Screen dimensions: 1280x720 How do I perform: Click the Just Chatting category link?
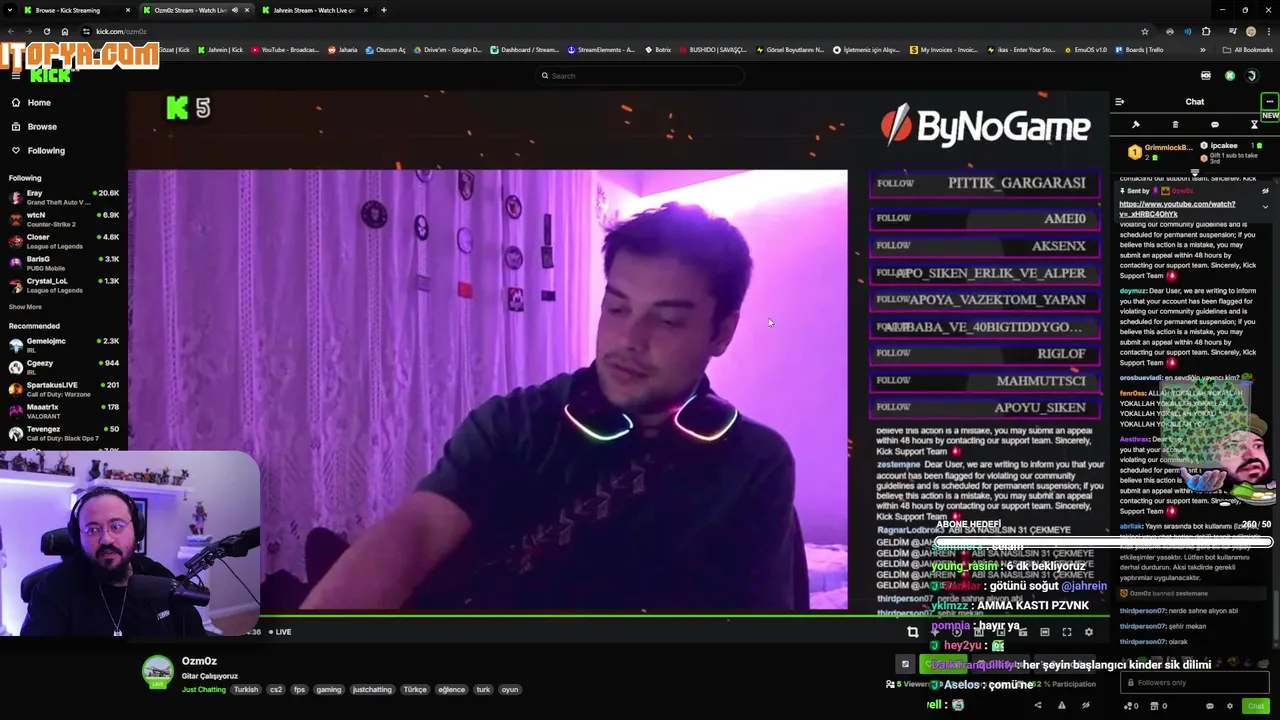click(x=204, y=689)
